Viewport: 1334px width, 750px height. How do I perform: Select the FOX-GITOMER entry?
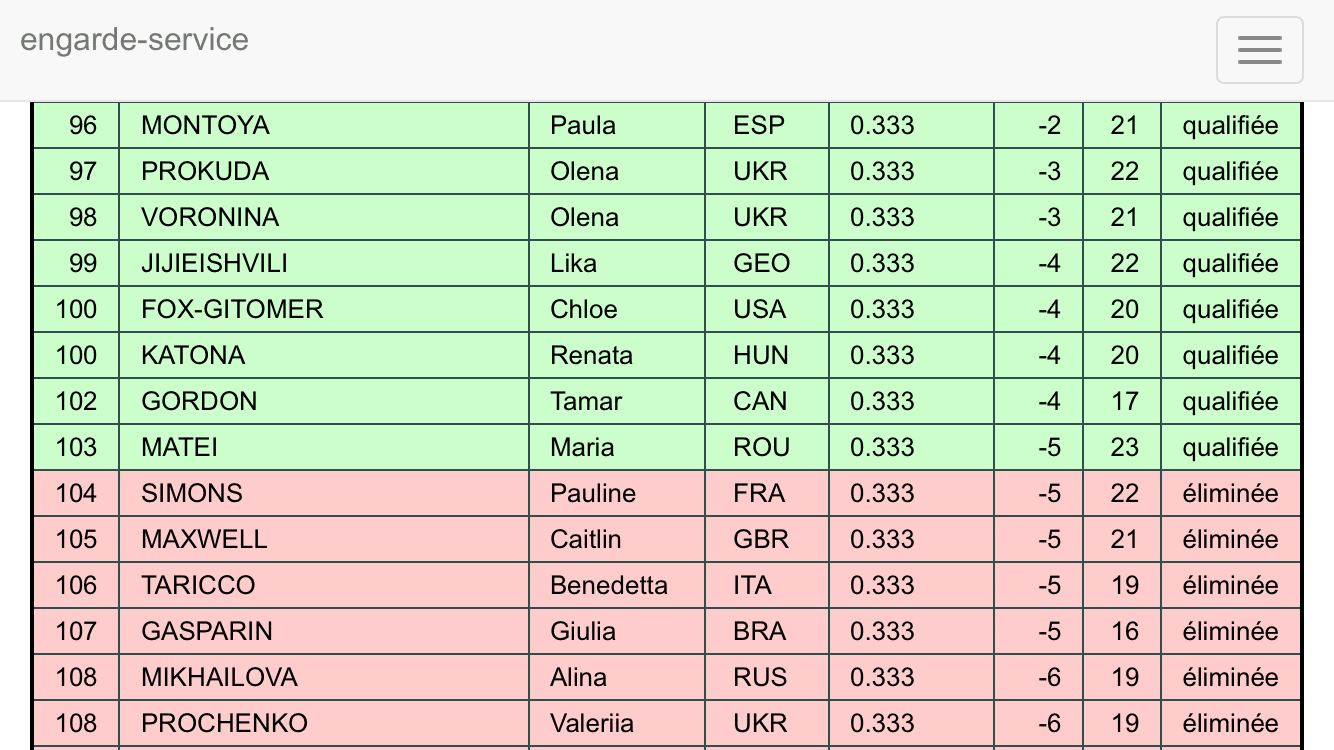[x=324, y=309]
